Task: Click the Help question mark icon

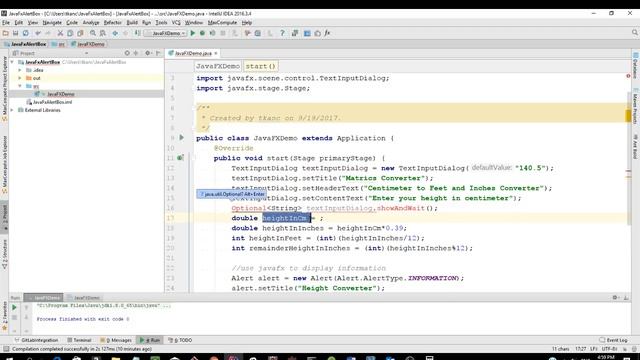Action: 282,33
